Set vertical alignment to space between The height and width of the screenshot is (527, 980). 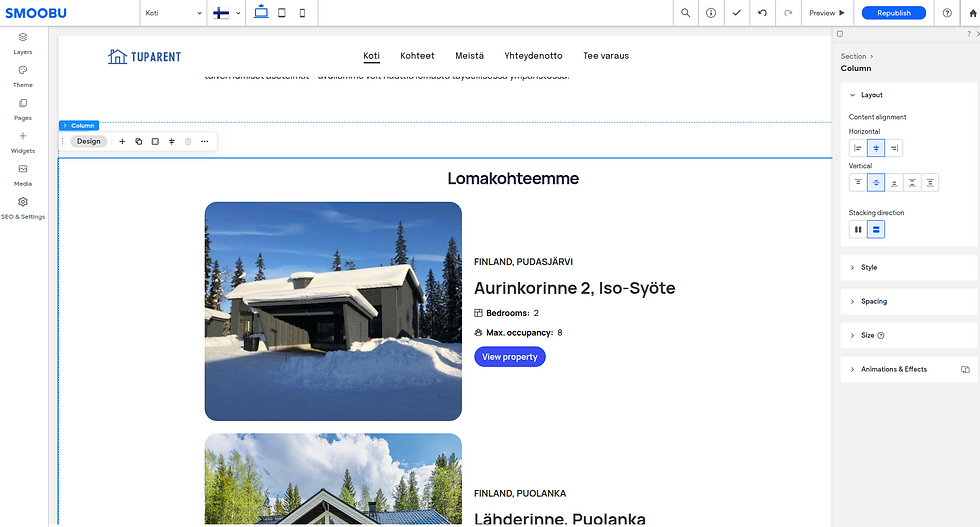tap(912, 183)
